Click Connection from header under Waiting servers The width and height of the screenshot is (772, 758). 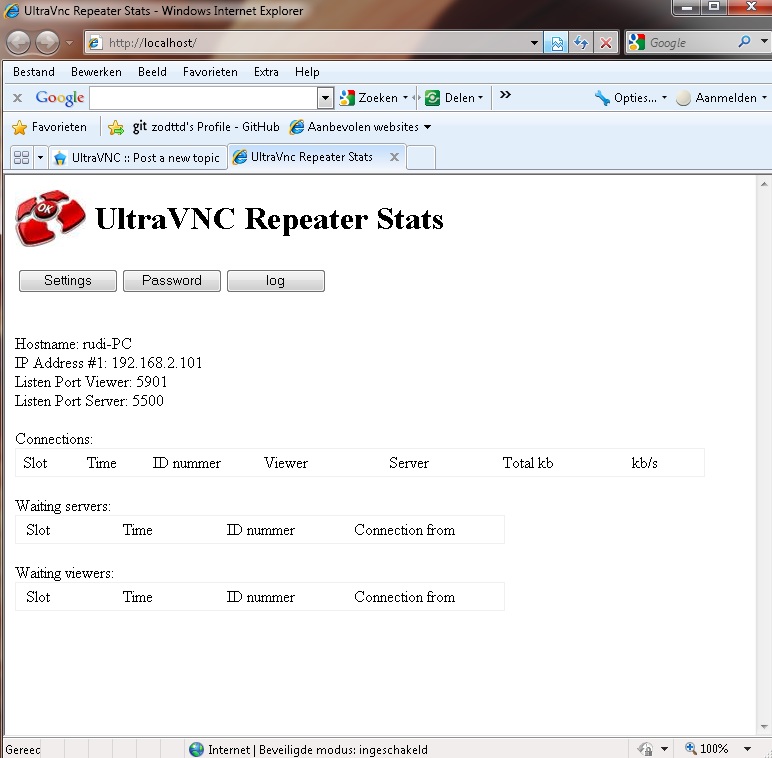[405, 530]
